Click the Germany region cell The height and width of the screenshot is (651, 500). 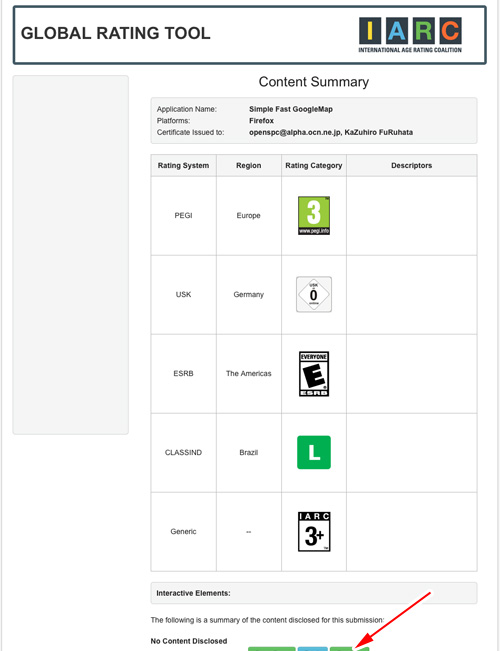248,294
